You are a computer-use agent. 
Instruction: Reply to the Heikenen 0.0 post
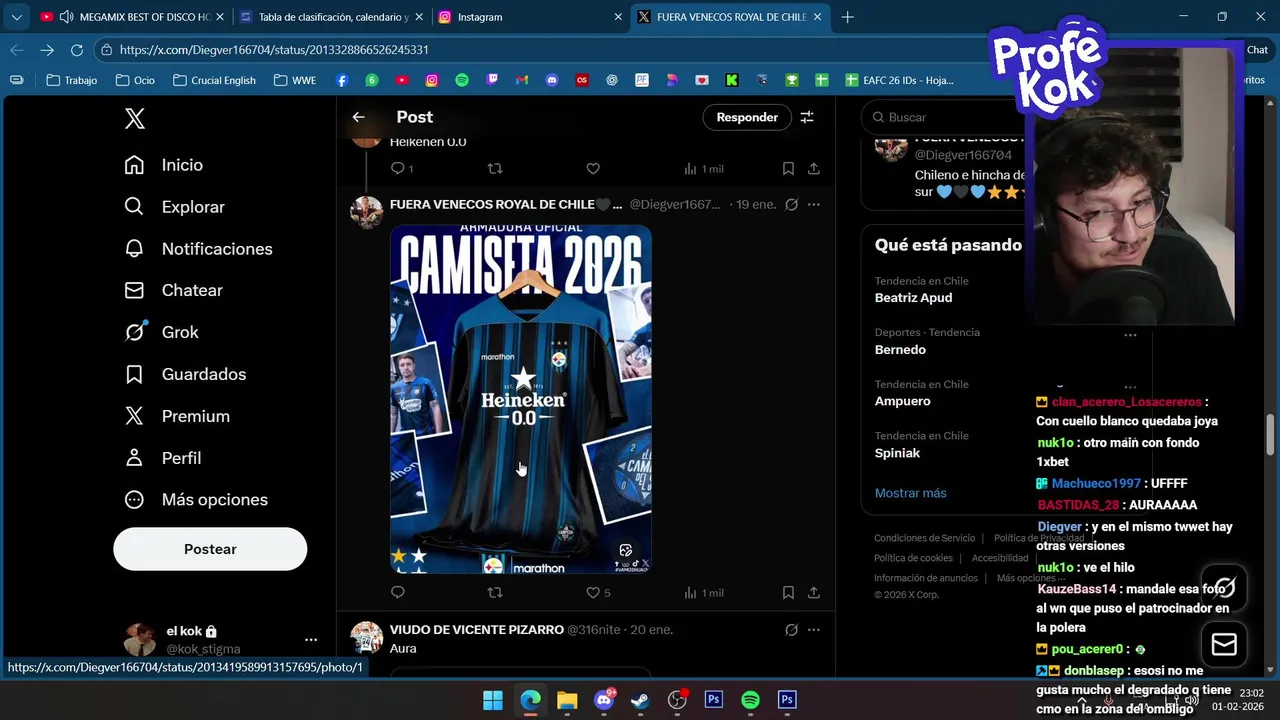[x=401, y=169]
